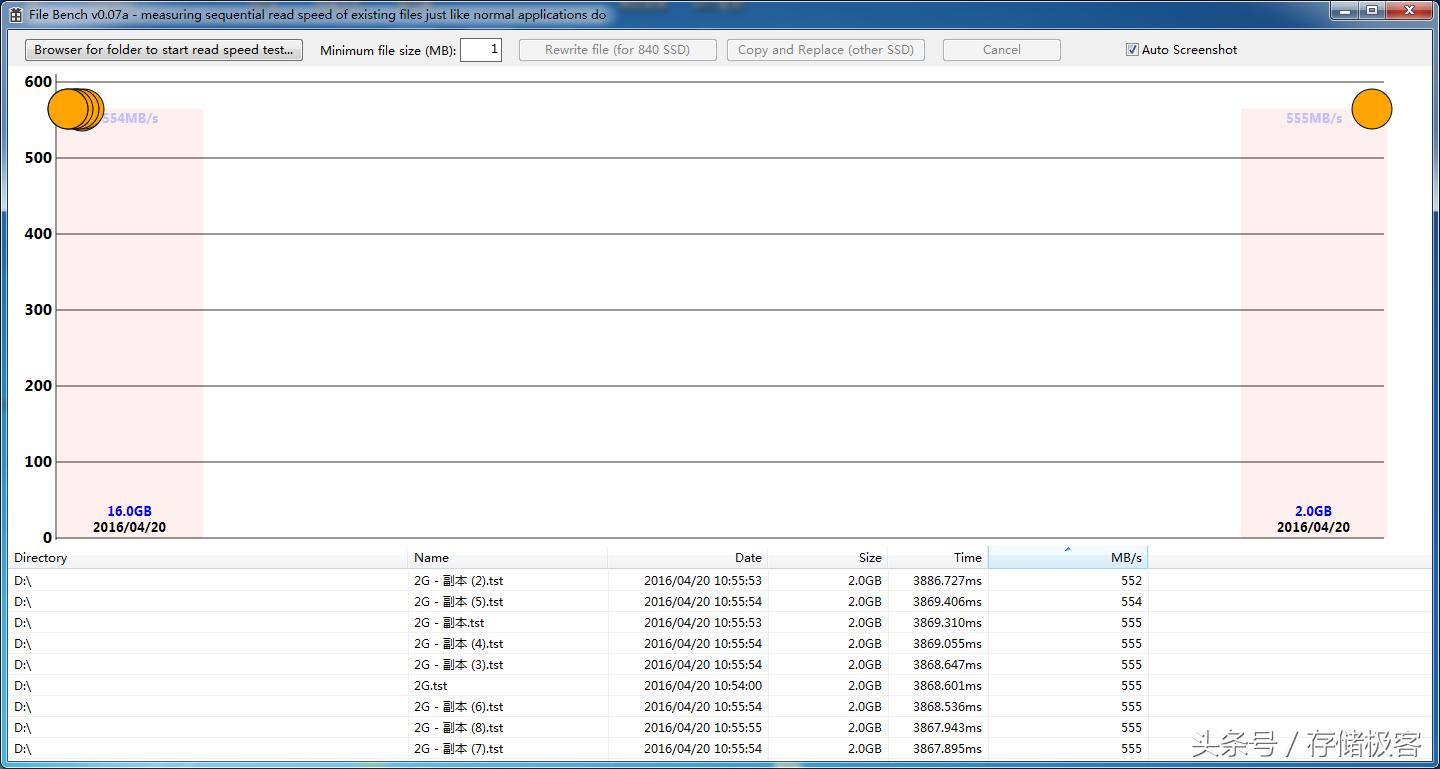The width and height of the screenshot is (1440, 769).
Task: Minimize the File Bench window
Action: tap(1344, 11)
